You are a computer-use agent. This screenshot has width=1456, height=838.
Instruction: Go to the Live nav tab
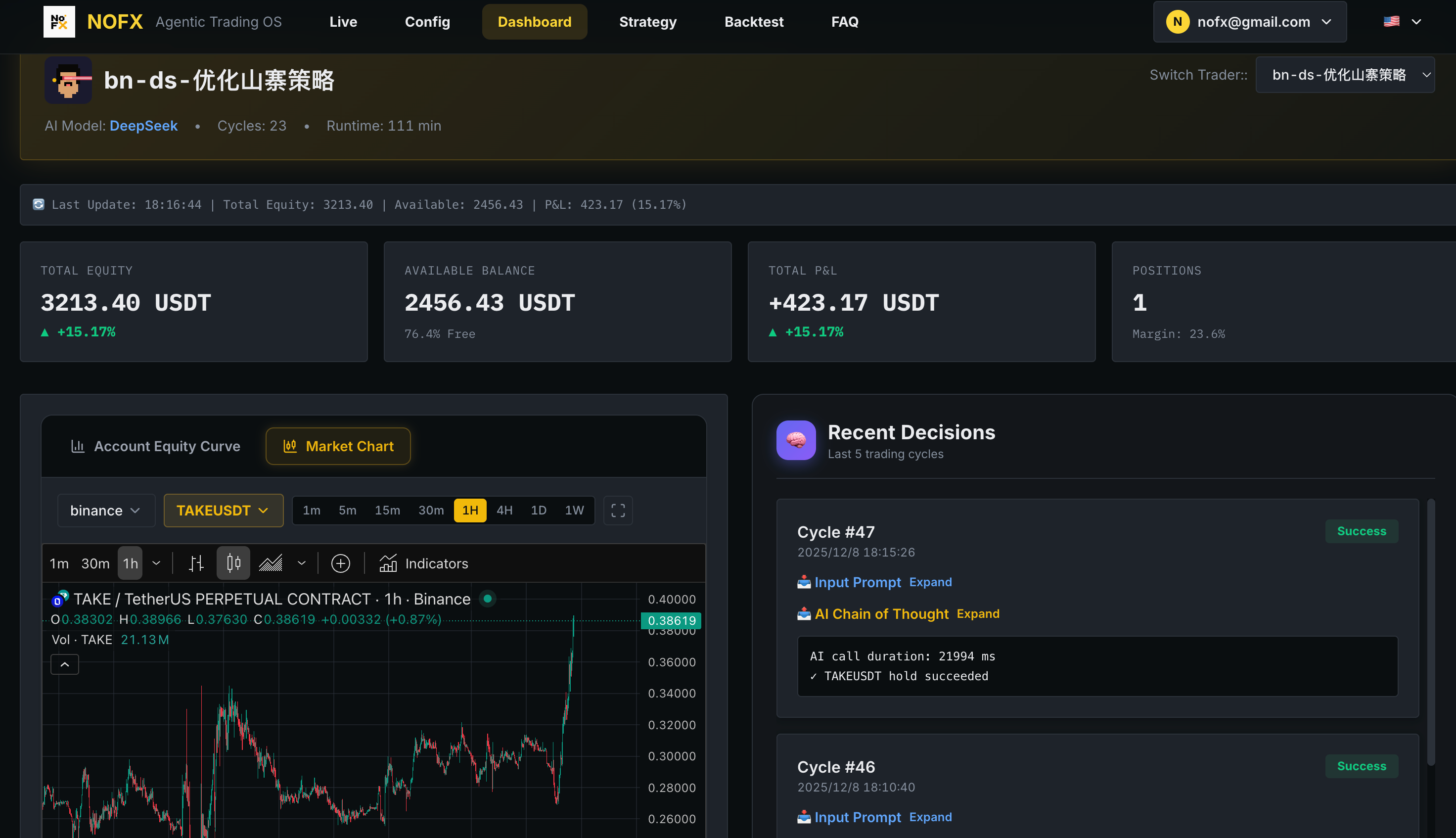[343, 22]
